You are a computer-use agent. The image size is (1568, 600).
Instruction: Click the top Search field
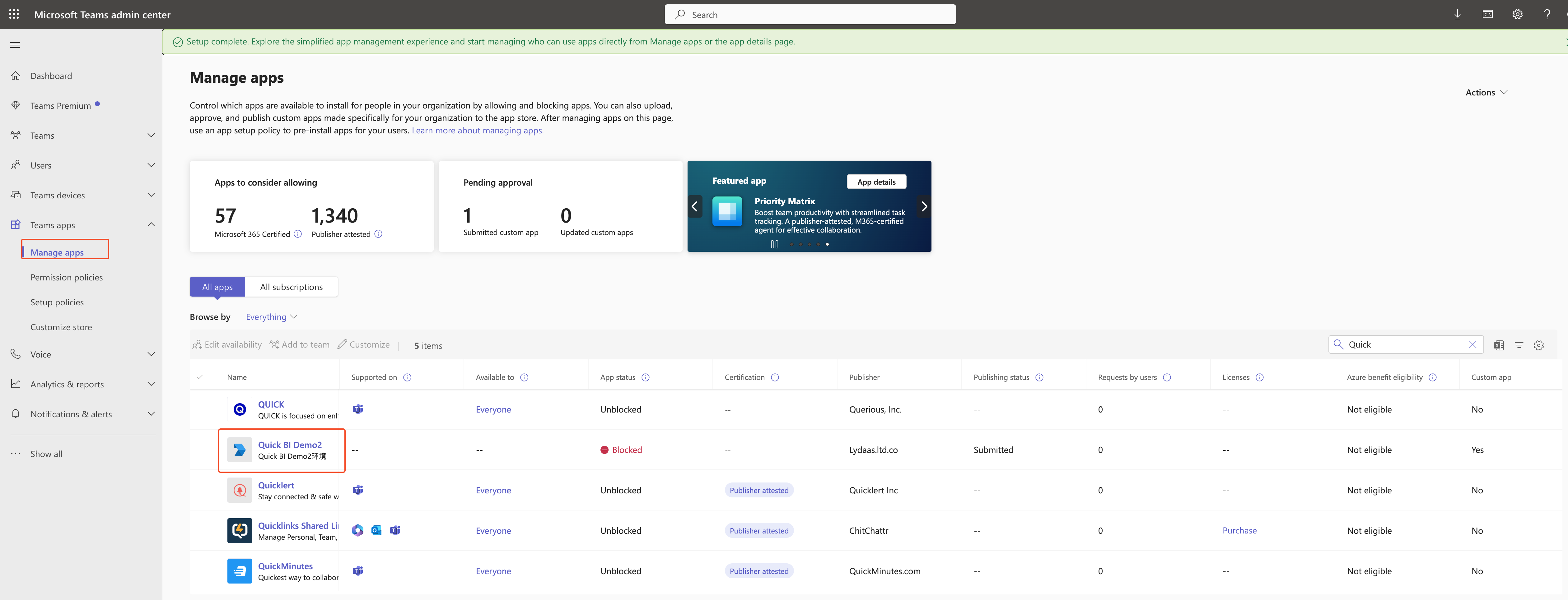(x=810, y=15)
